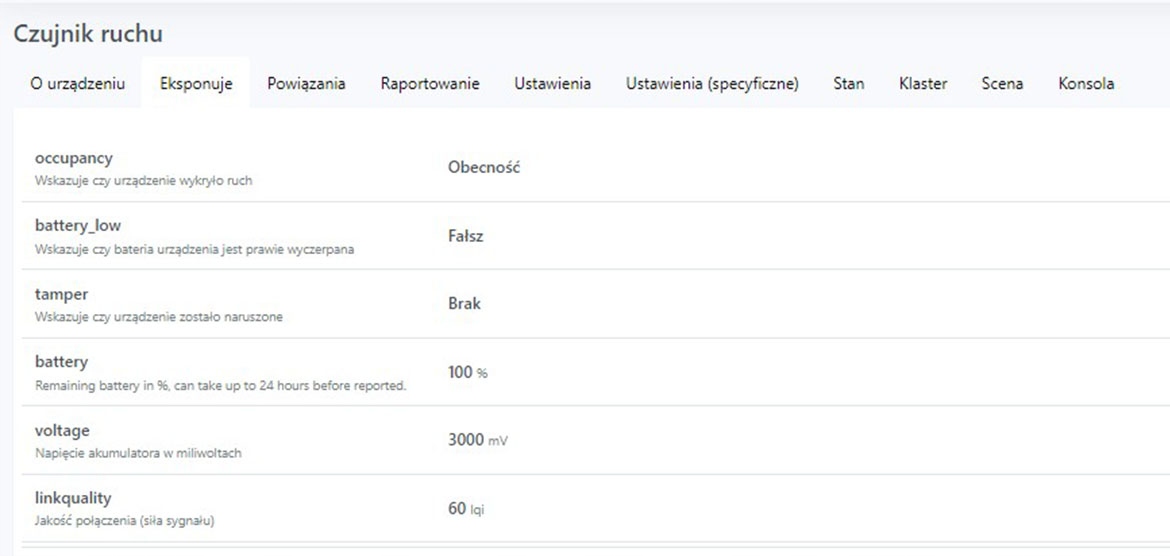Select the Brak tamper value
1170x556 pixels.
464,303
